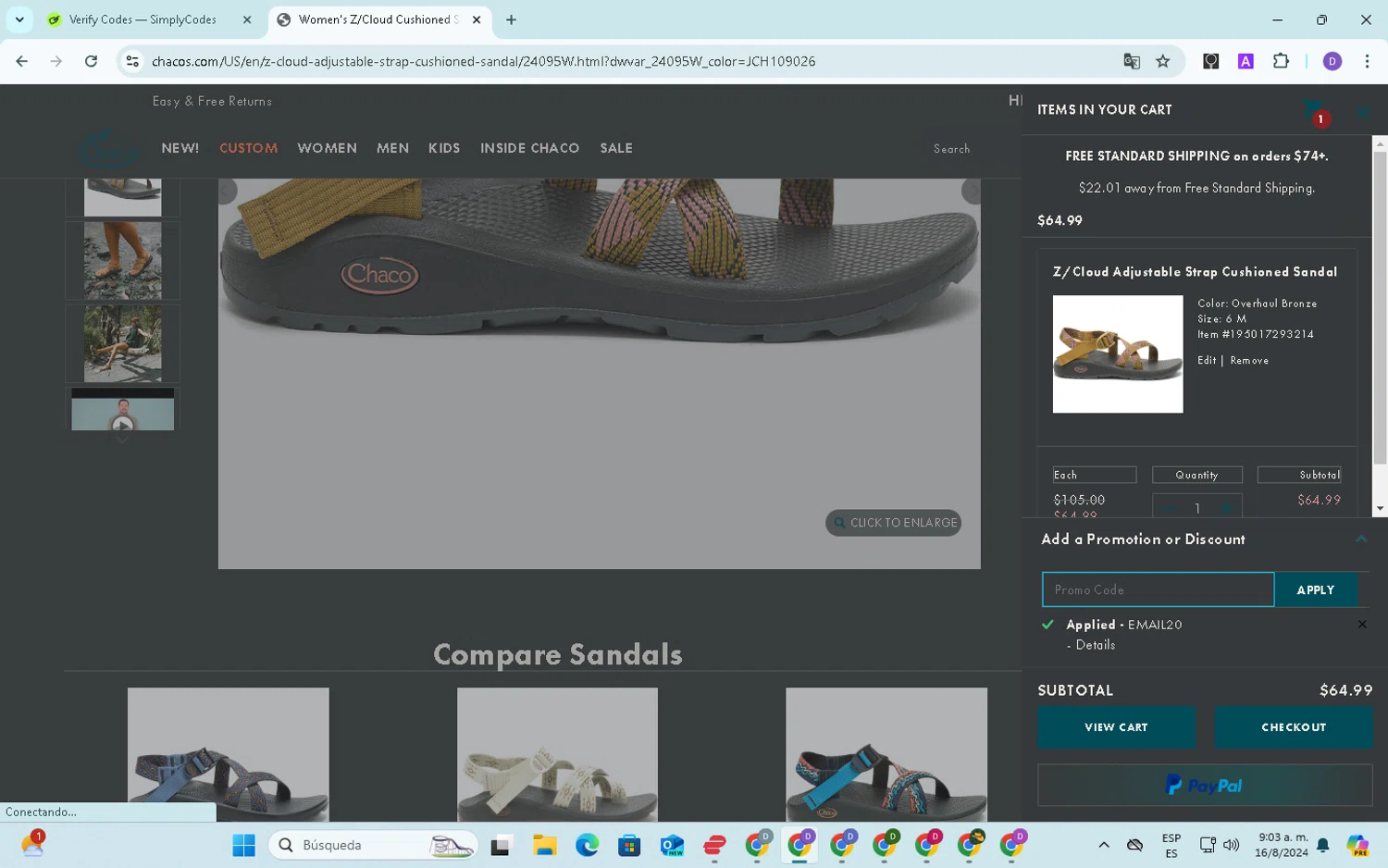Click the translate page icon
The width and height of the screenshot is (1388, 868).
coord(1132,61)
